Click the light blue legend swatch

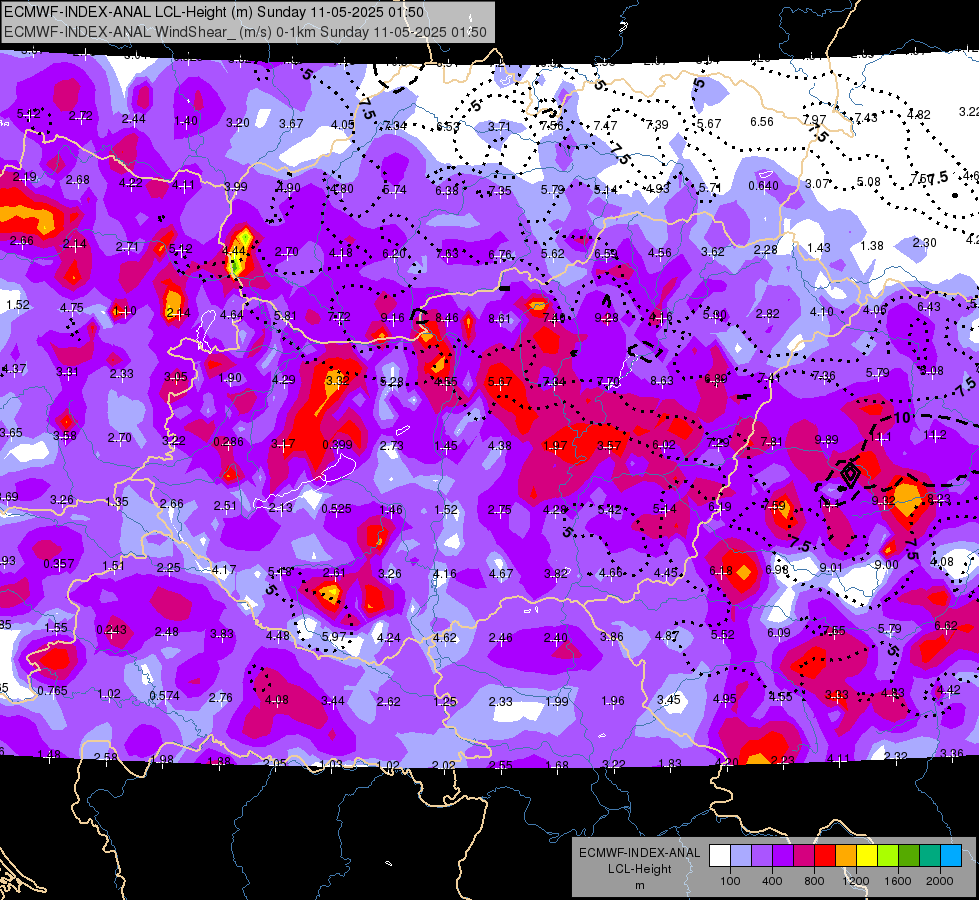click(x=741, y=856)
